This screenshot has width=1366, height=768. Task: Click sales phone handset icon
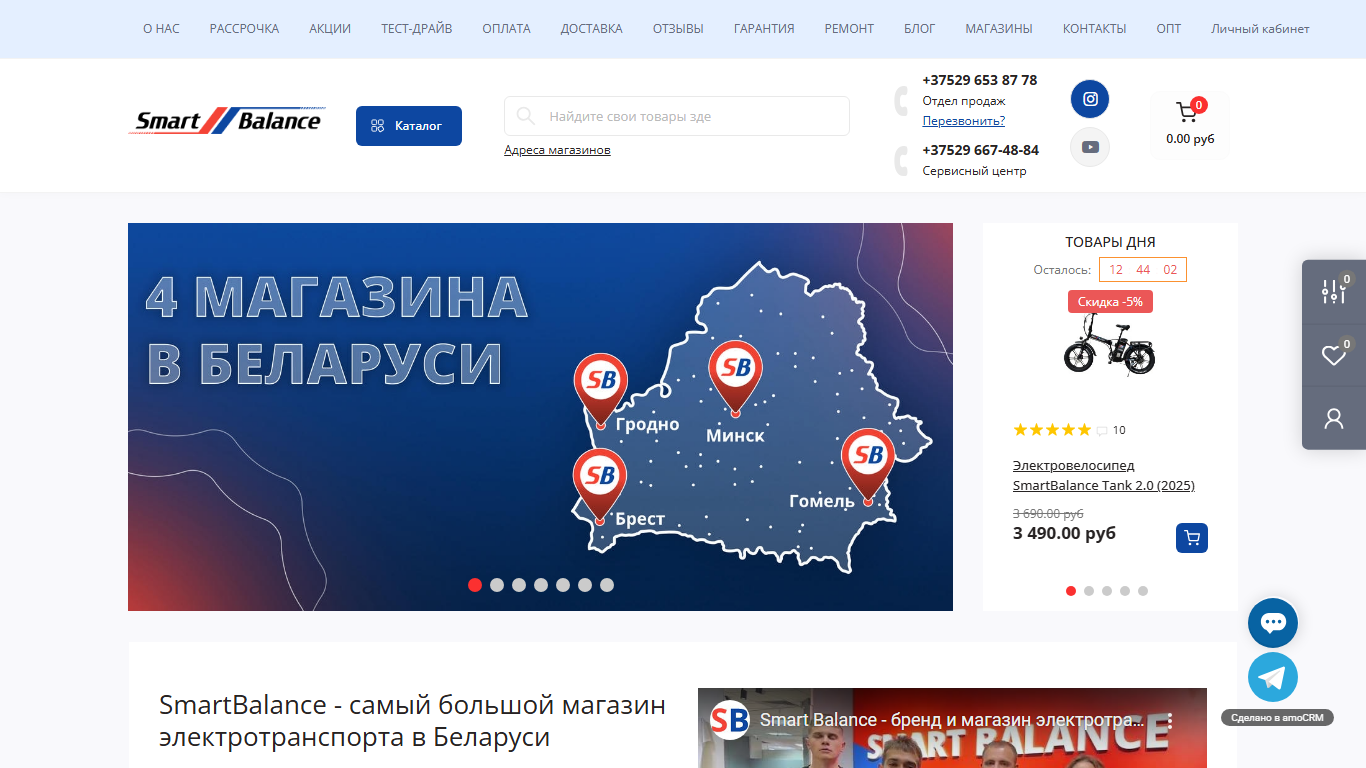coord(901,101)
